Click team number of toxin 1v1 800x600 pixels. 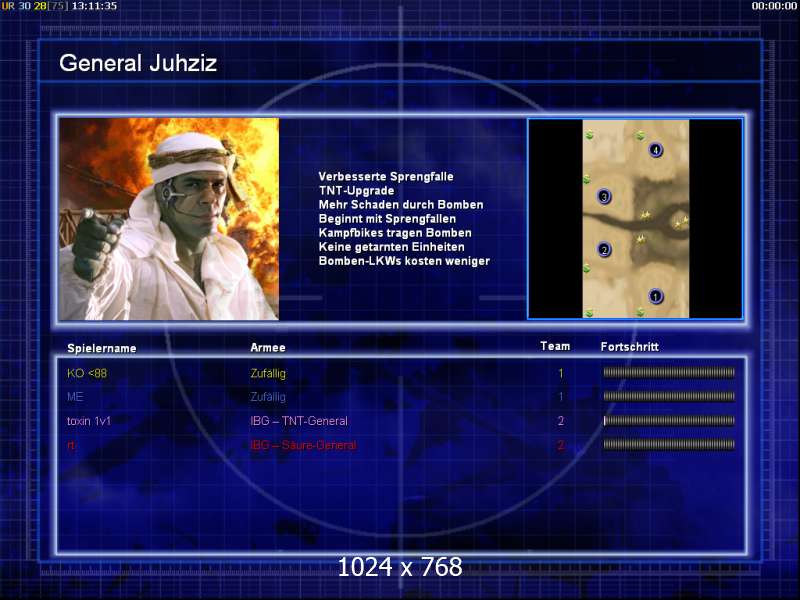(561, 421)
